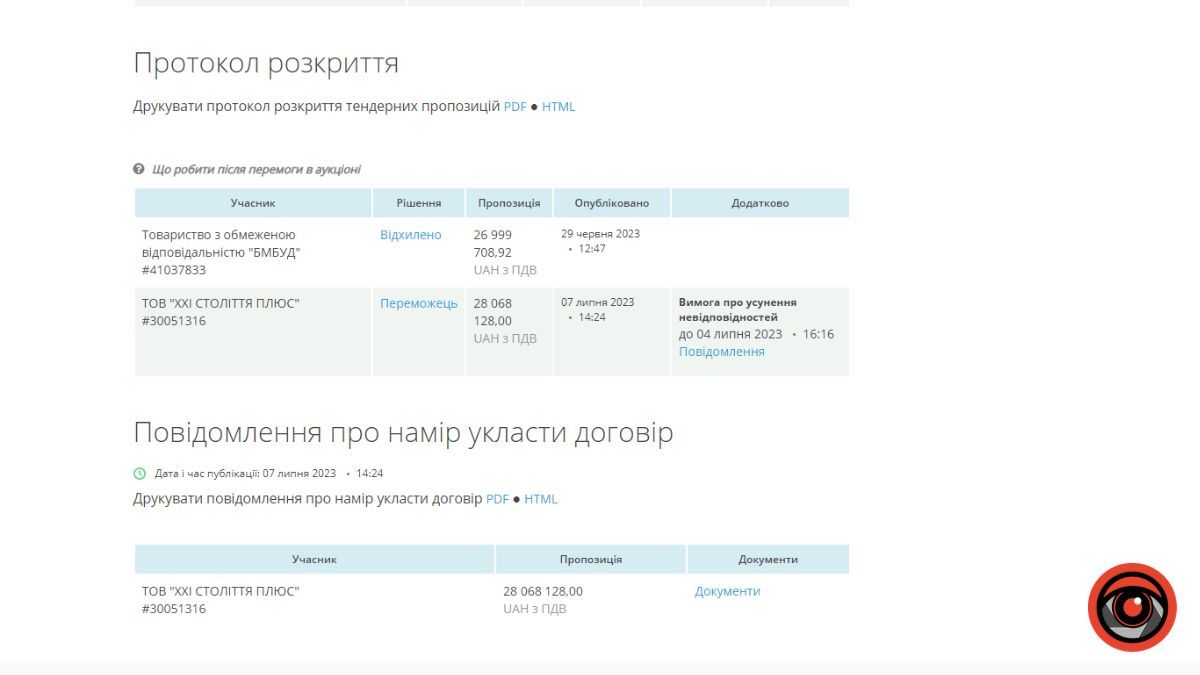Select the "Опубліковано" column header

[613, 202]
